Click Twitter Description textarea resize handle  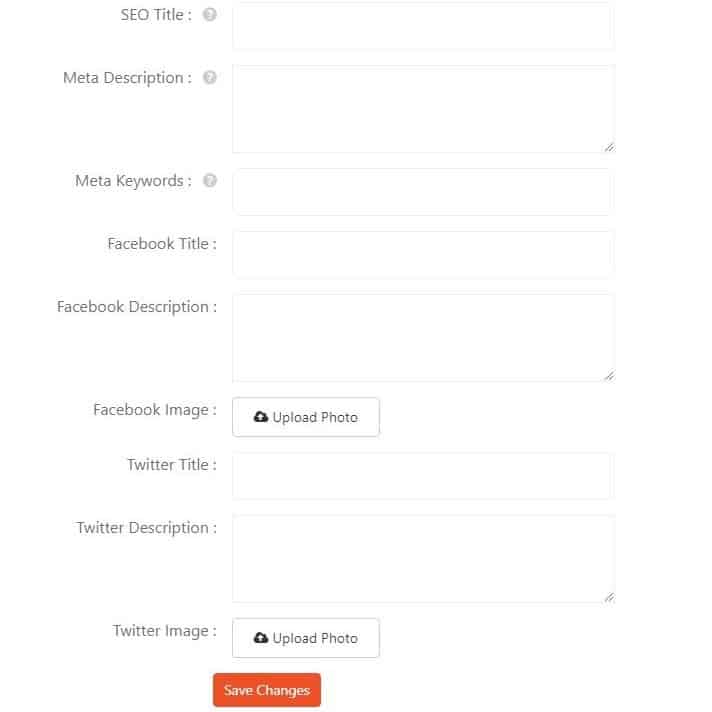(609, 597)
